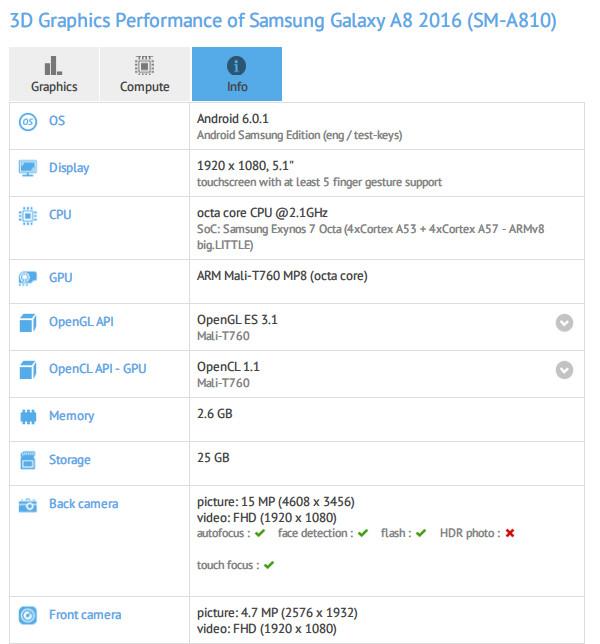Image resolution: width=600 pixels, height=644 pixels.
Task: Click back camera video FHD text
Action: 267,518
